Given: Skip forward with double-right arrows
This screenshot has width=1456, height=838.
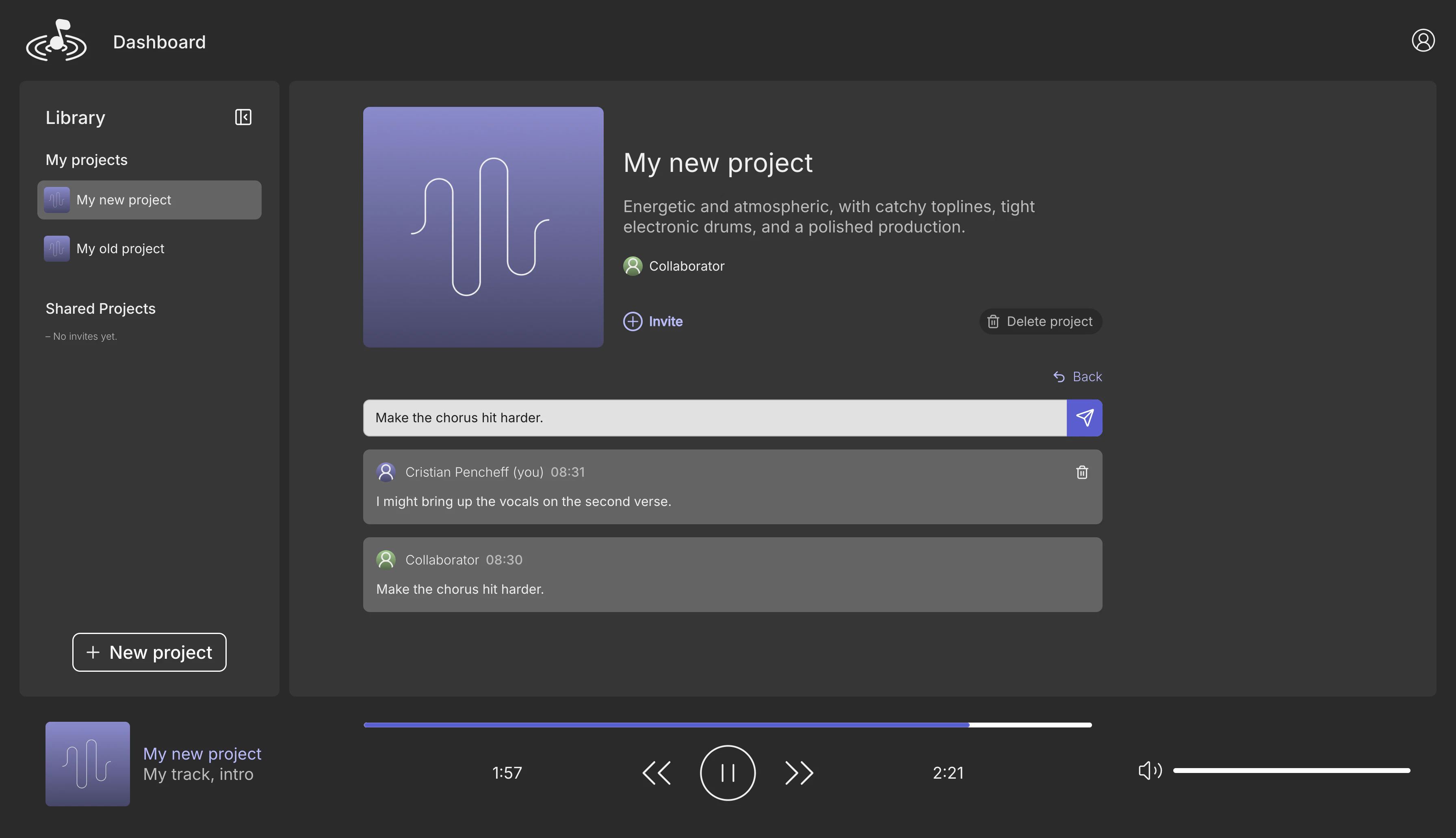Looking at the screenshot, I should [x=799, y=773].
